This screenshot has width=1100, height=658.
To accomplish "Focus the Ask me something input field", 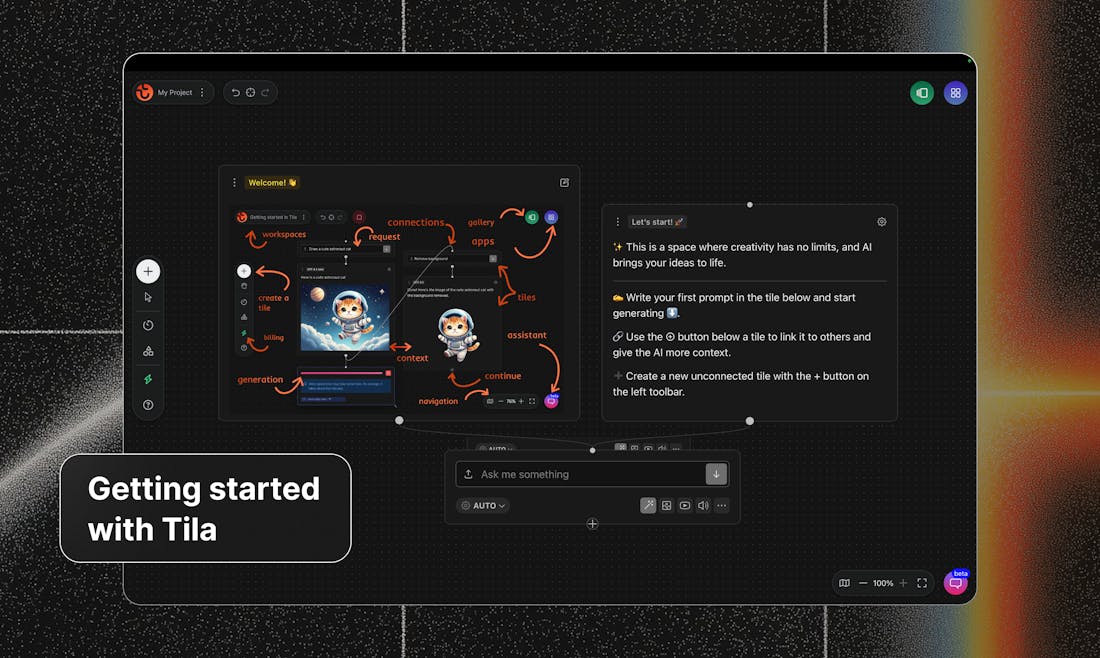I will 592,474.
